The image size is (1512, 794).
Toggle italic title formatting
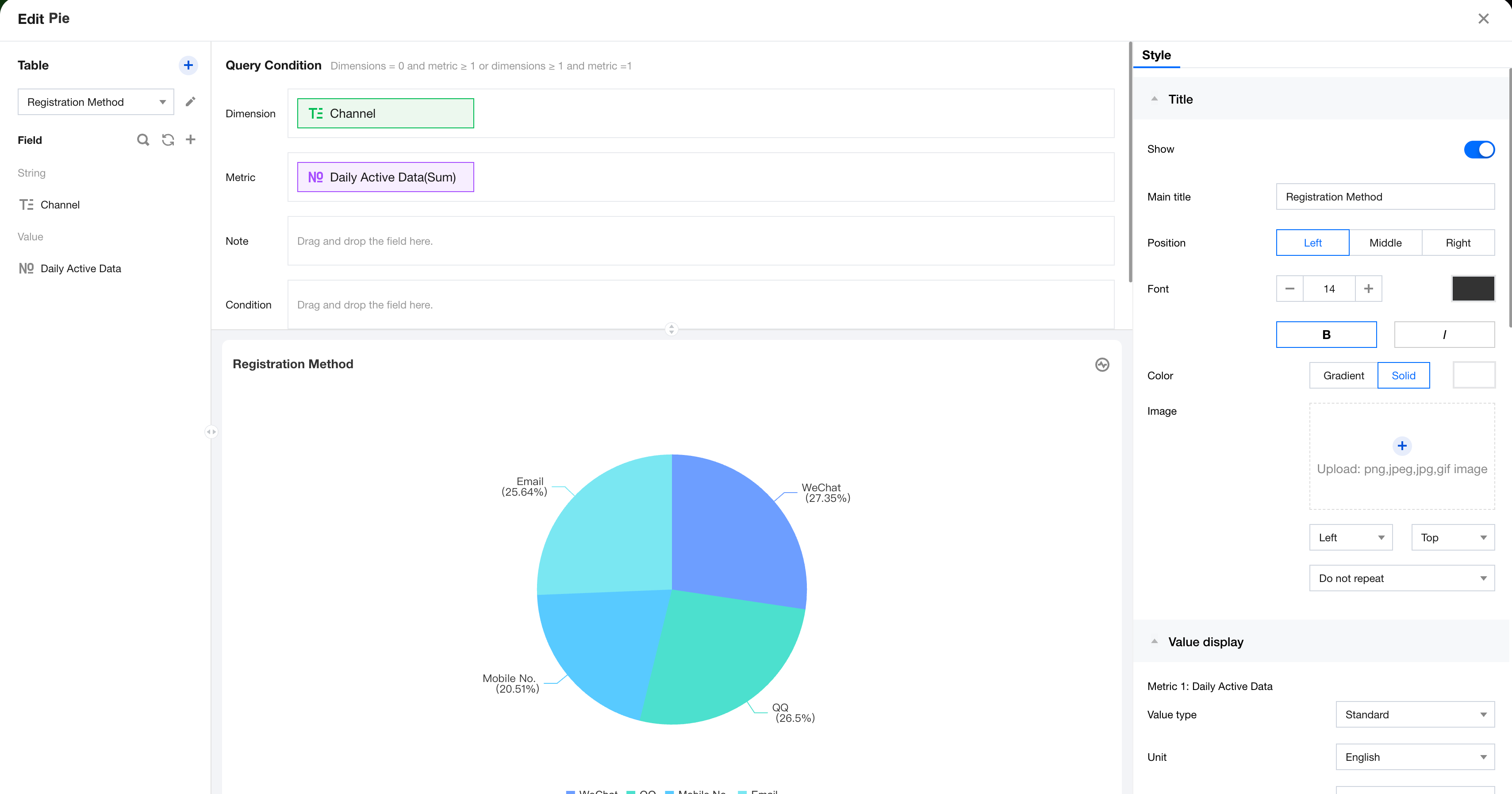1444,335
